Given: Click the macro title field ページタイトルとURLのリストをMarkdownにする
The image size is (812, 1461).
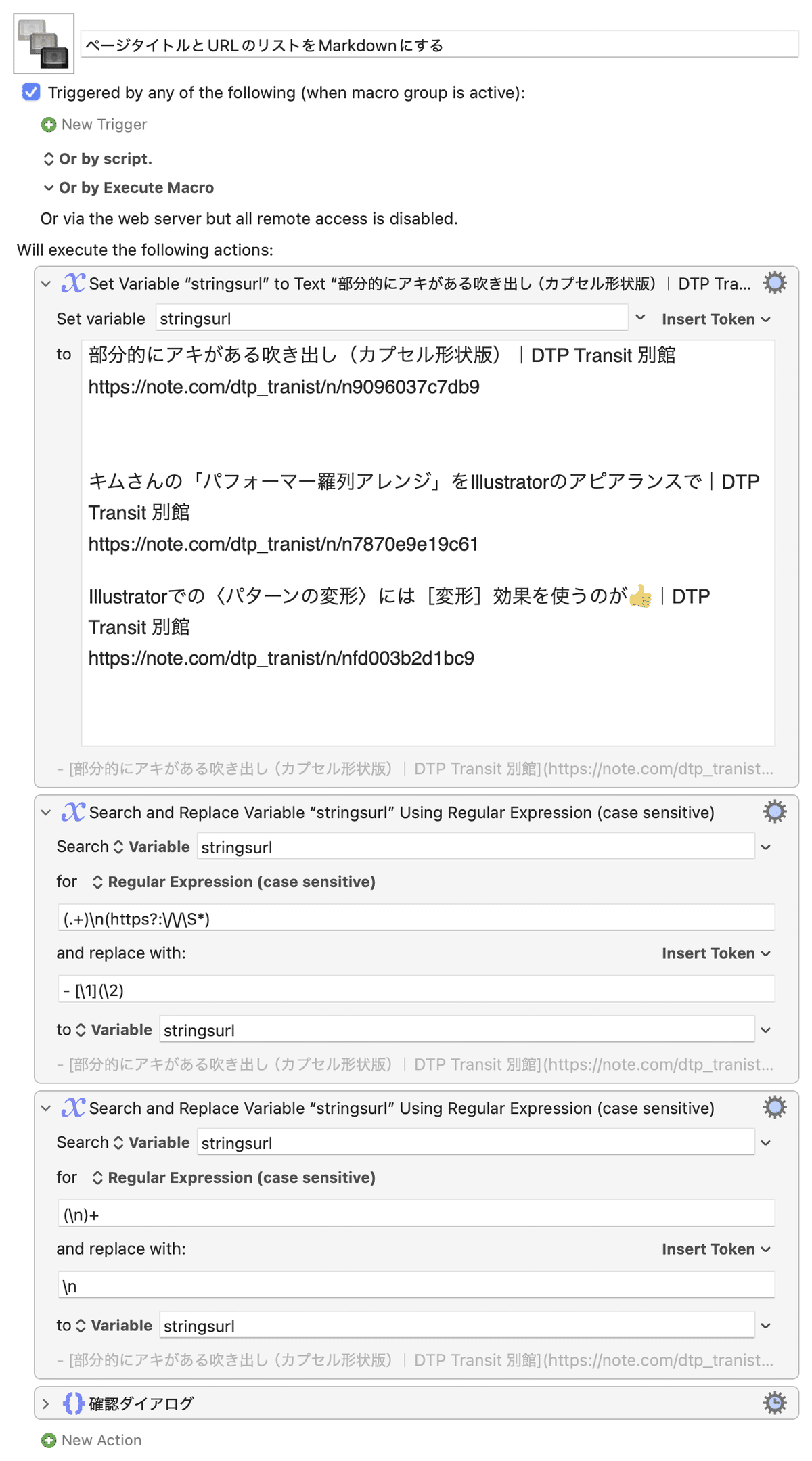Looking at the screenshot, I should coord(271,46).
